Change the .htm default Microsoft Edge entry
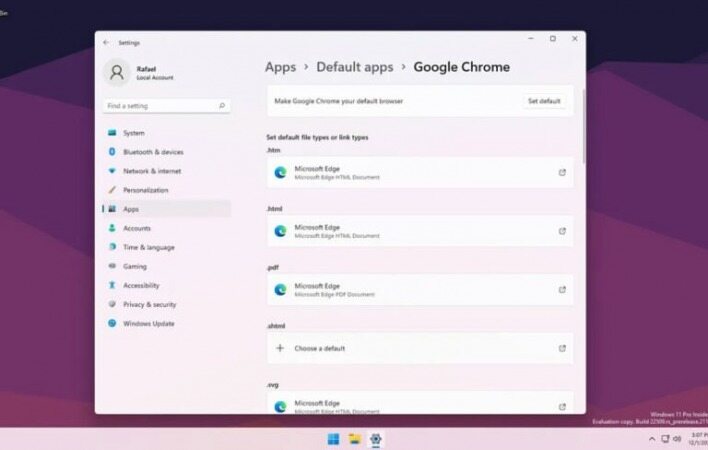The image size is (708, 450). tap(420, 172)
